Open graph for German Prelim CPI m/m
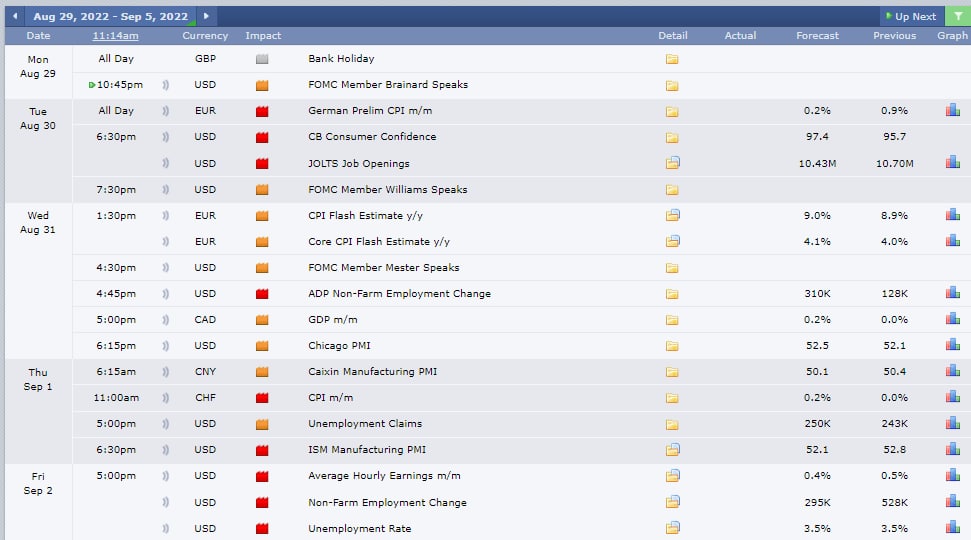Screen dimensions: 971x540 tap(952, 110)
